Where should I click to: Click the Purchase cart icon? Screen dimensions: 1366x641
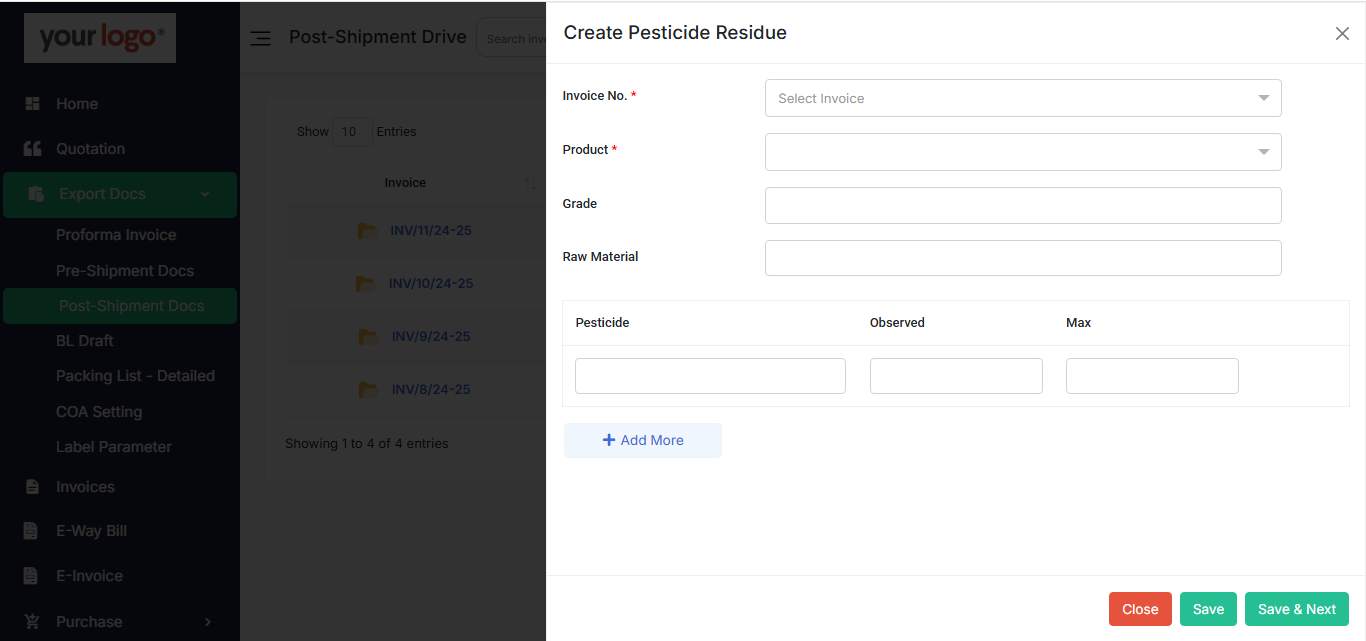point(32,621)
